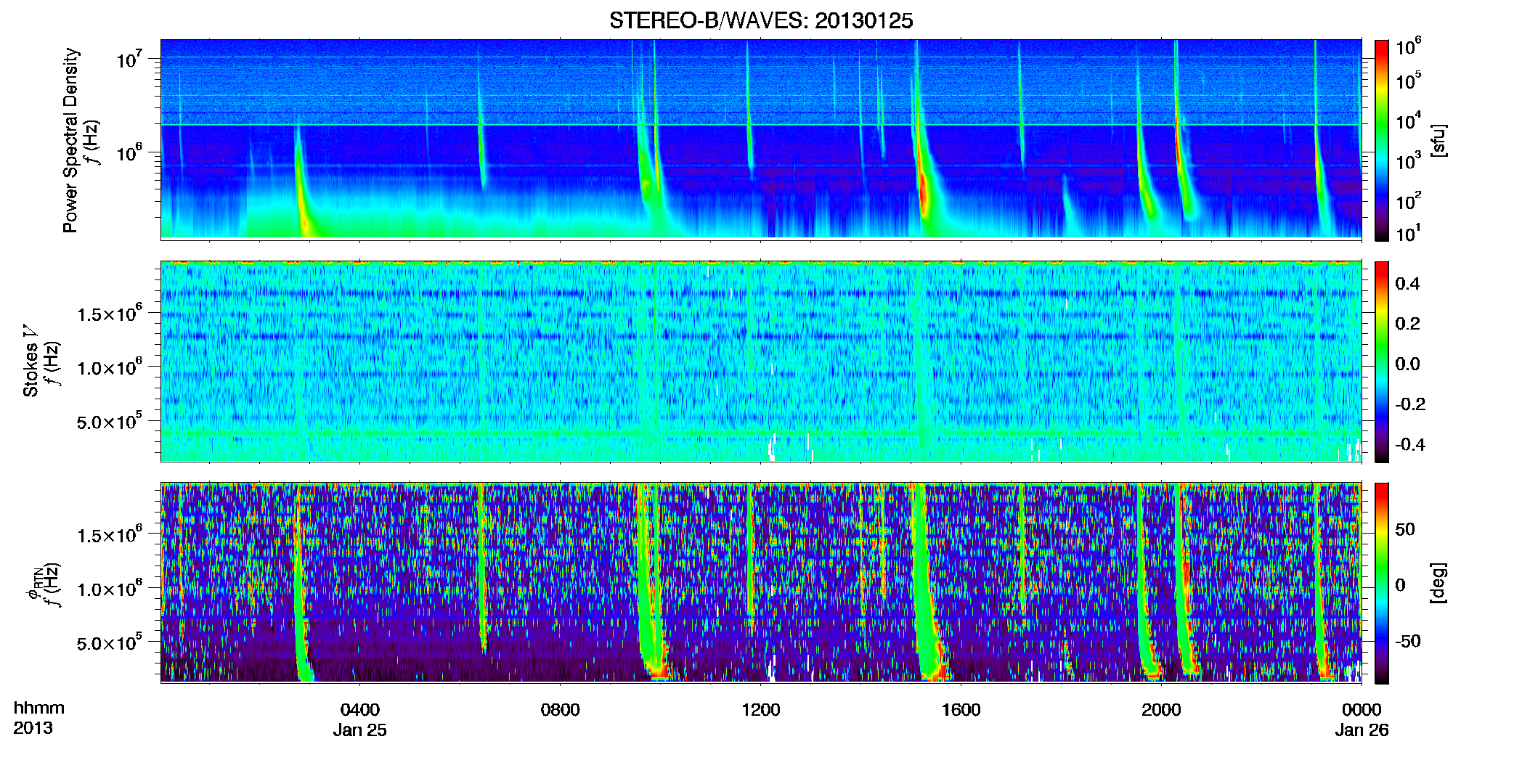Click the 0000 time tick label
The width and height of the screenshot is (1522, 784).
coord(1362,710)
